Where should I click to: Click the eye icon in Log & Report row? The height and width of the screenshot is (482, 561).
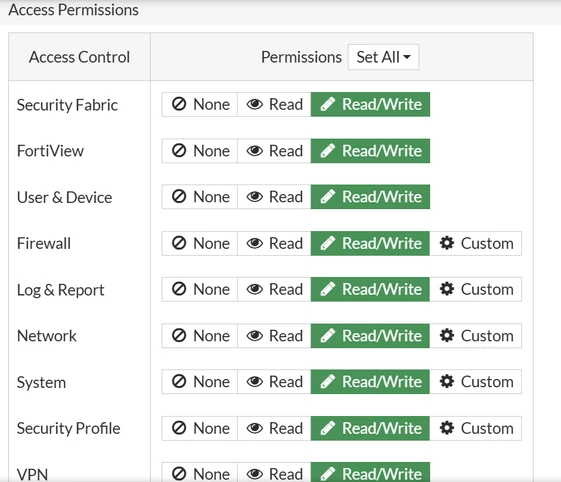click(x=255, y=289)
